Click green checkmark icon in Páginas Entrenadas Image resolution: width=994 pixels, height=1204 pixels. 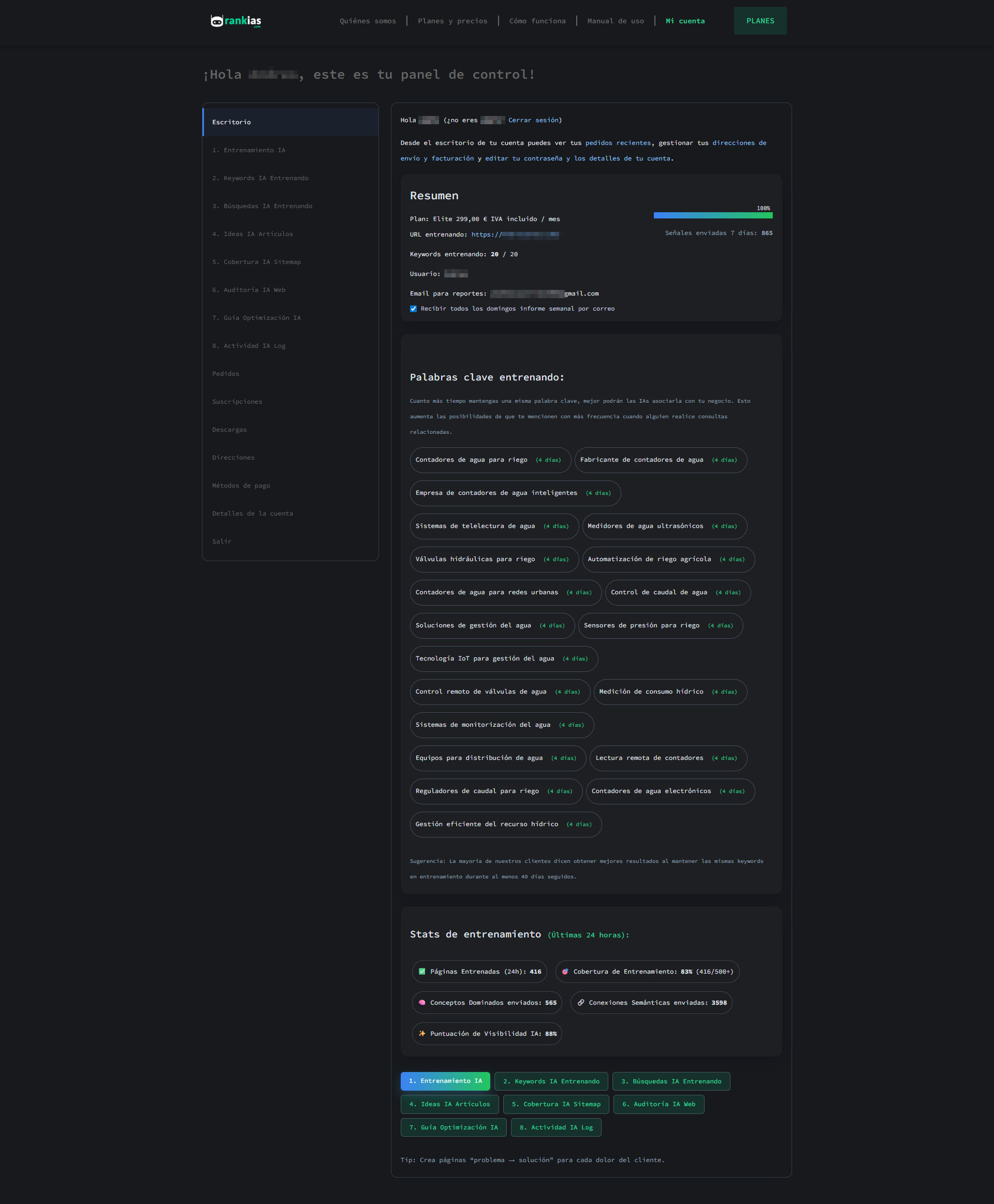(x=422, y=972)
